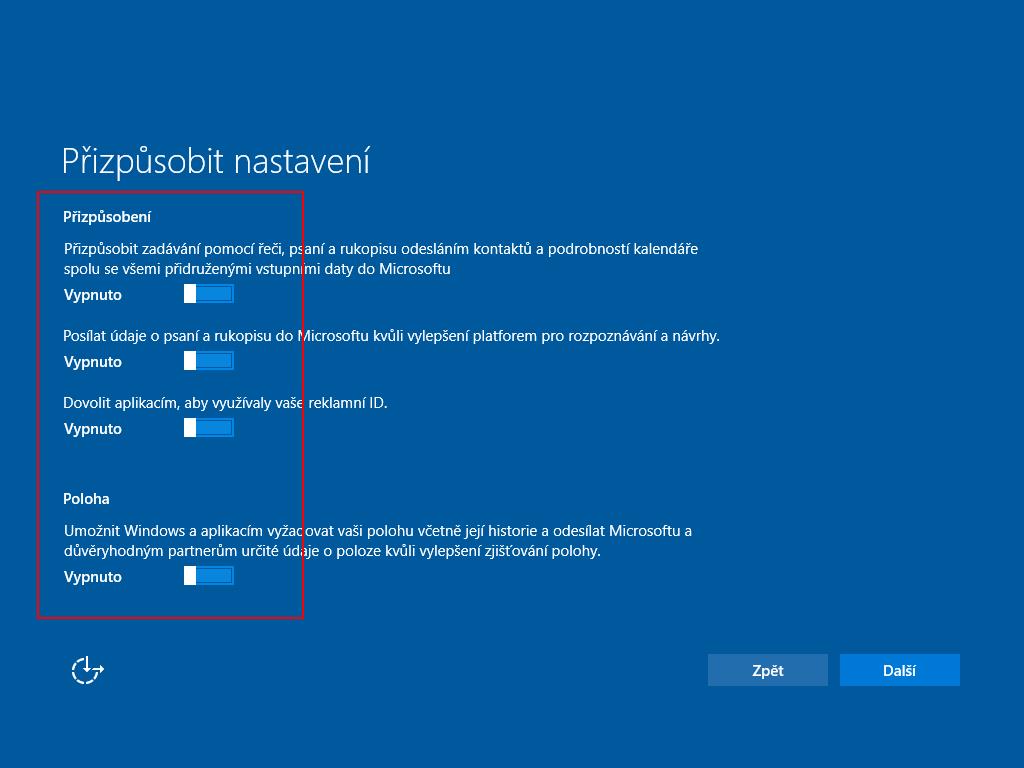Open the Ease of Access icon
This screenshot has width=1024, height=768.
[88, 670]
